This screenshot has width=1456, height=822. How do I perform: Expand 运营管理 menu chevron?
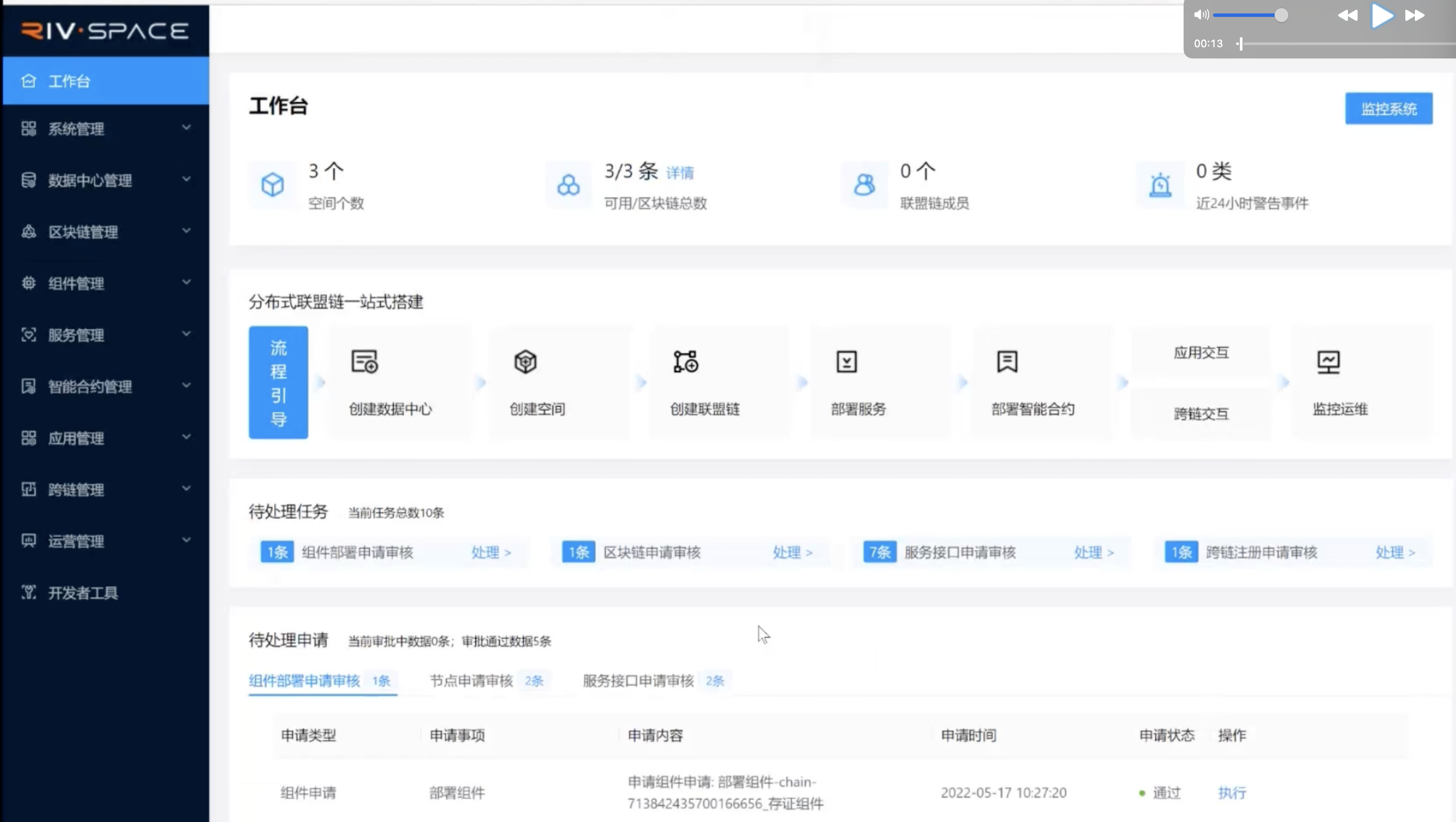(187, 539)
